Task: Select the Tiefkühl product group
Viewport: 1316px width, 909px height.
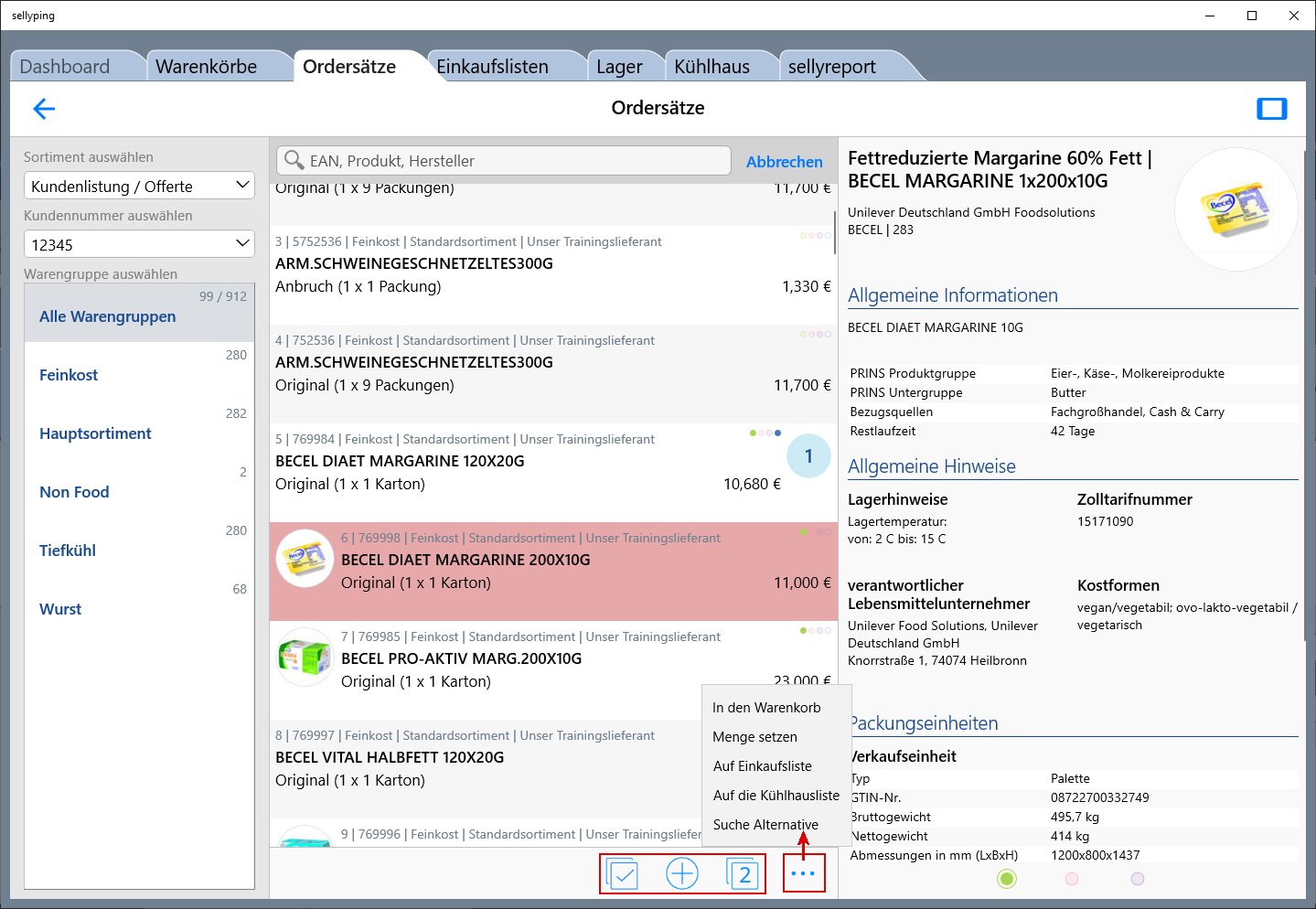Action: point(68,551)
